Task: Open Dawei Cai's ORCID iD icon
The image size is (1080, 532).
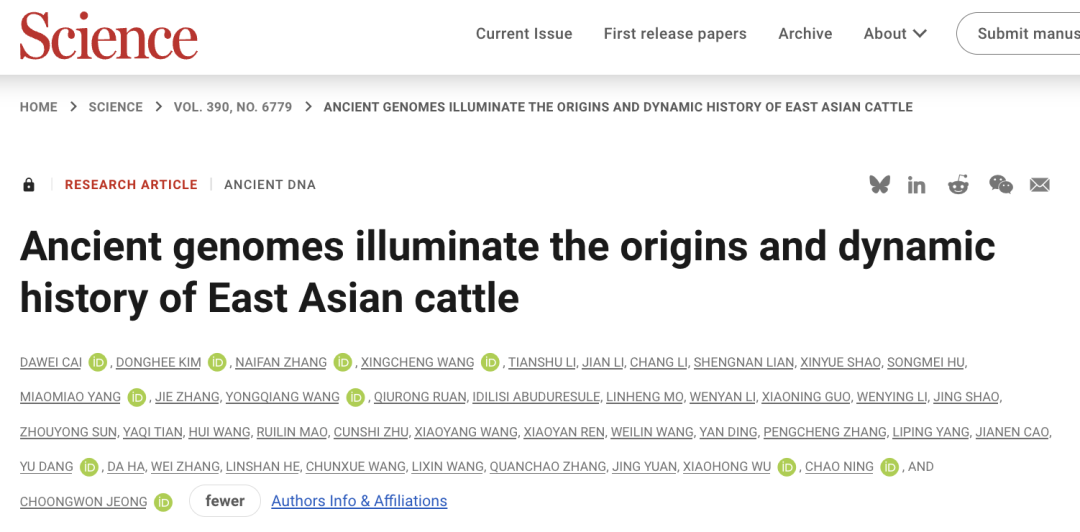Action: pyautogui.click(x=97, y=362)
